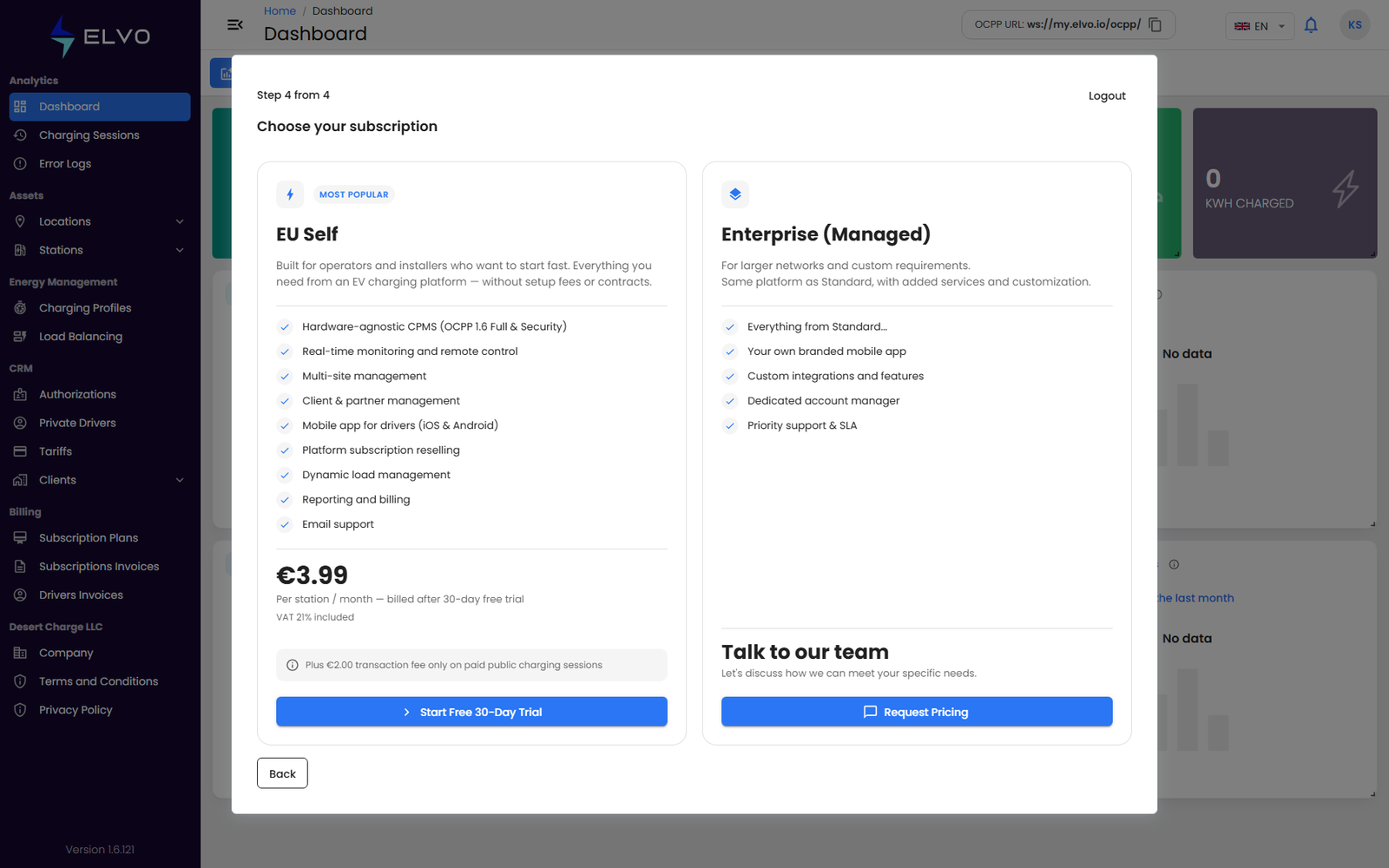This screenshot has width=1389, height=868.
Task: Click the Load Balancing icon
Action: tap(20, 337)
